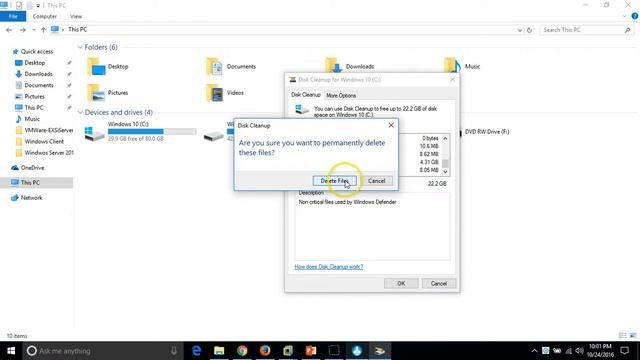Cancel the permanent delete confirmation dialog

[x=376, y=181]
